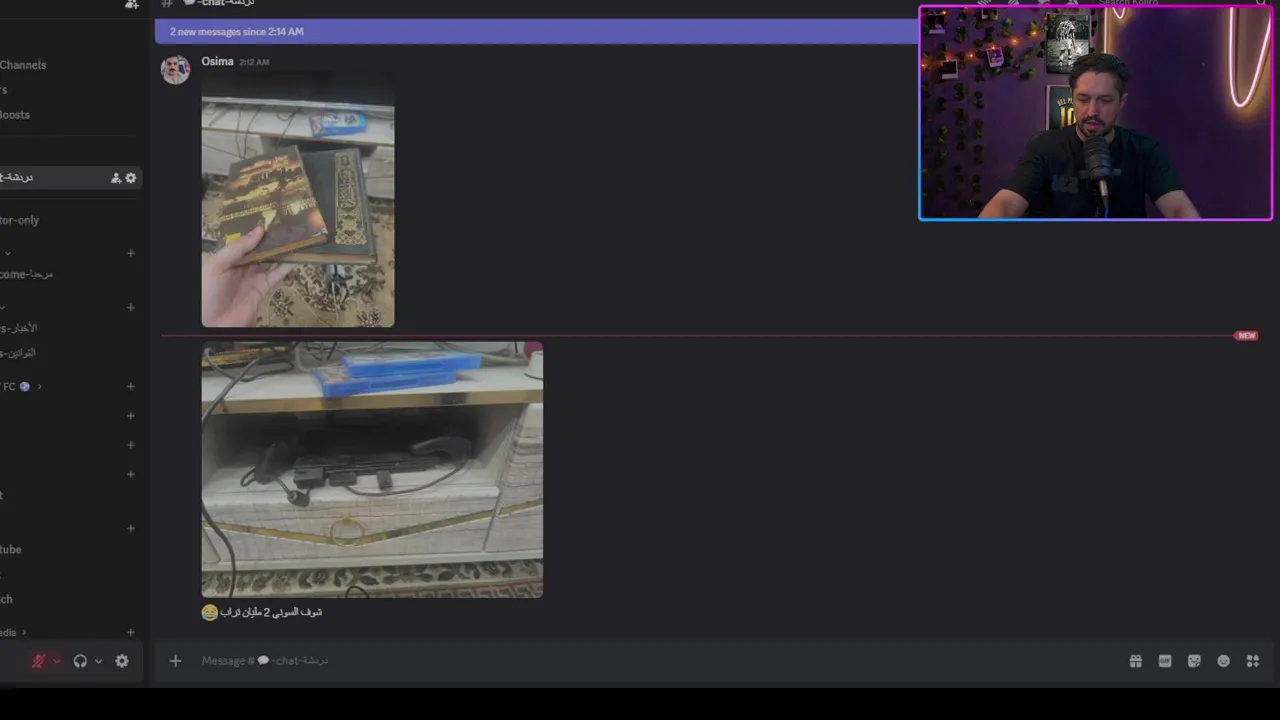Open the moderator-only channel
Image resolution: width=1280 pixels, height=720 pixels.
coord(20,220)
